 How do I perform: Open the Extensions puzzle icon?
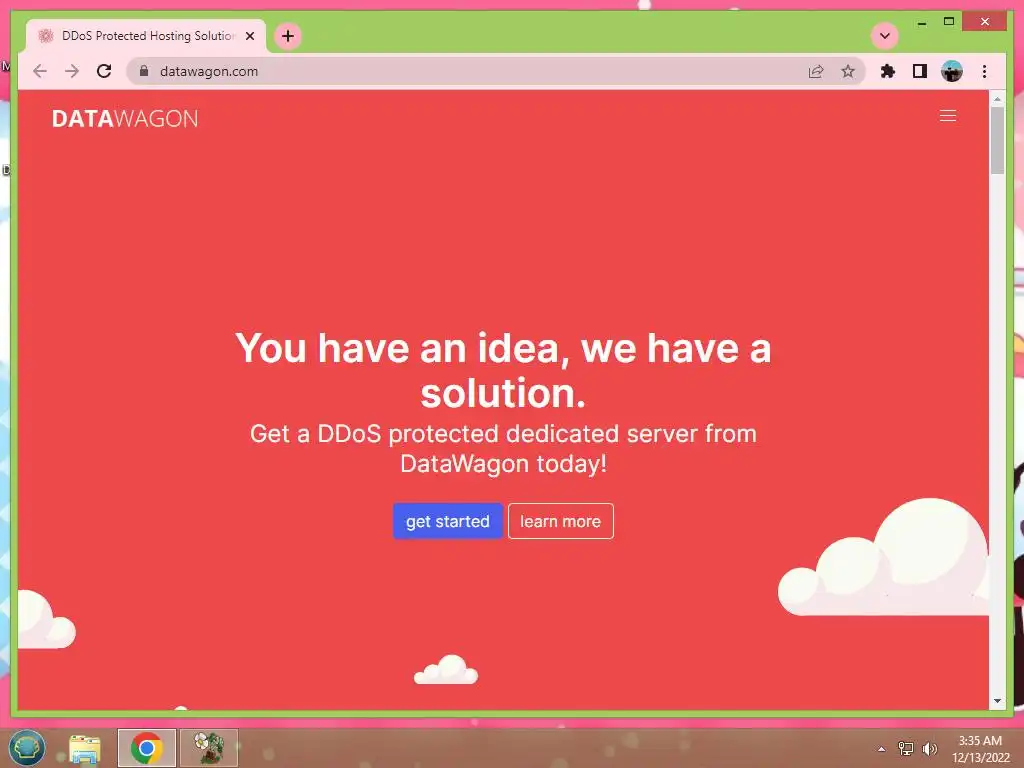[888, 71]
